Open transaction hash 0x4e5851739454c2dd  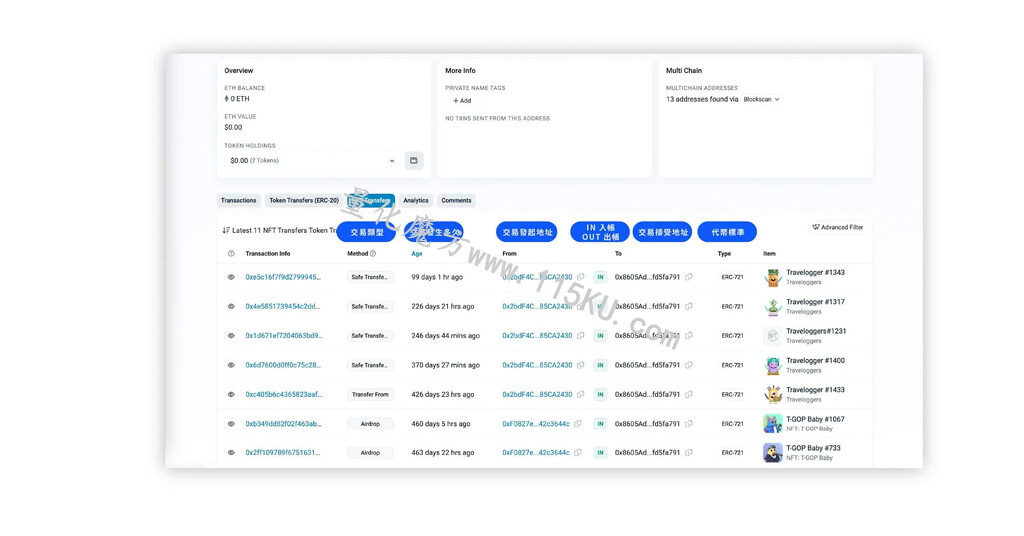[x=283, y=306]
